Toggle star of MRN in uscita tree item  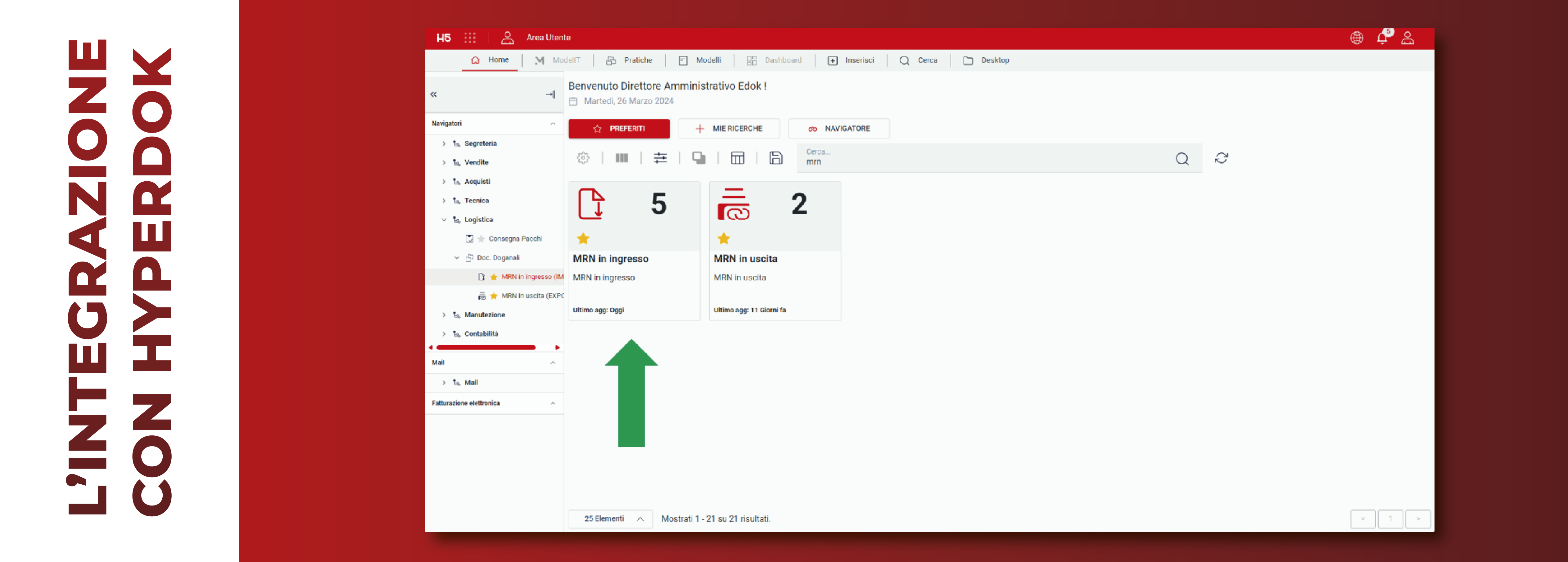494,296
